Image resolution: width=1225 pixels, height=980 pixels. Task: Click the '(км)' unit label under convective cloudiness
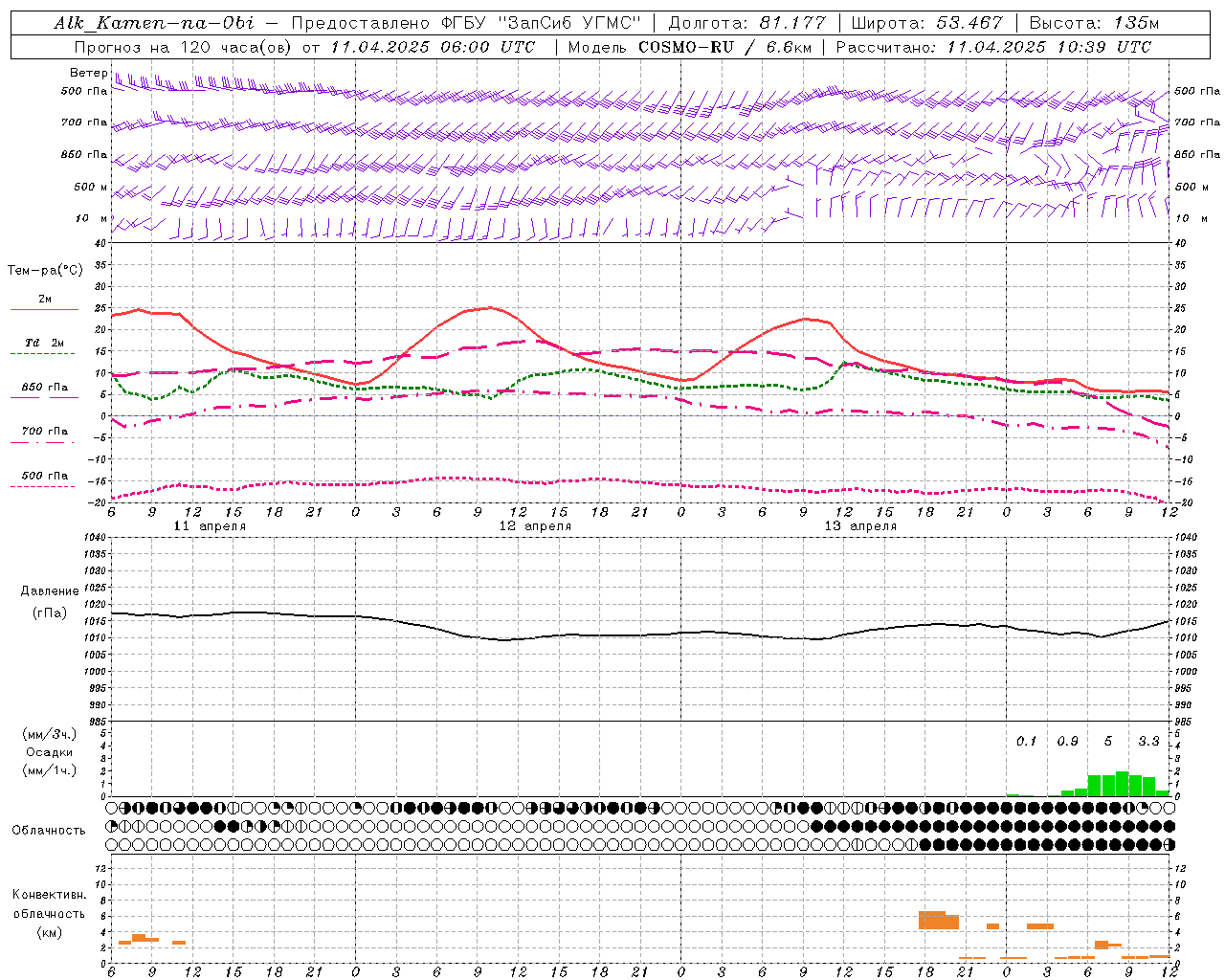(x=49, y=932)
